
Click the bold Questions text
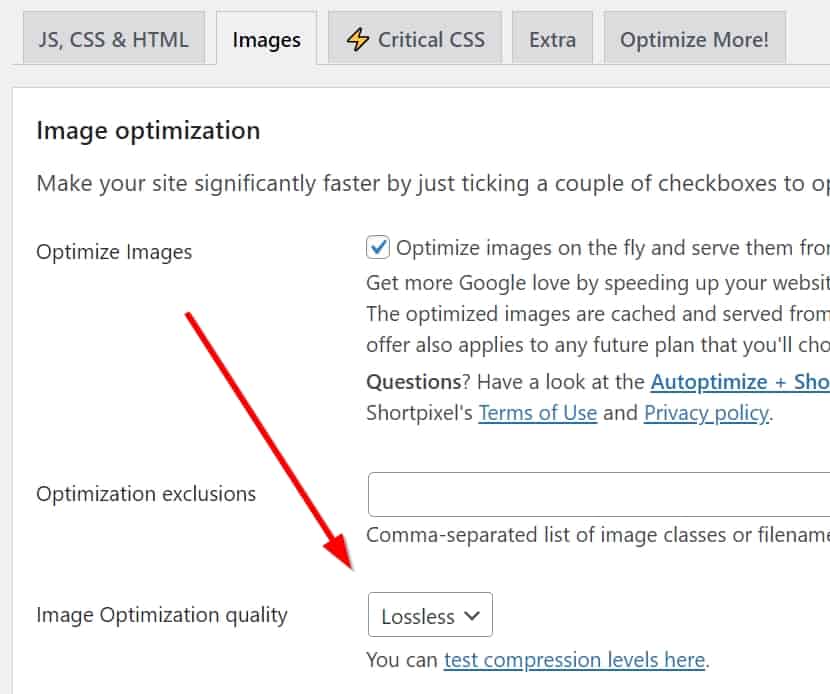414,381
